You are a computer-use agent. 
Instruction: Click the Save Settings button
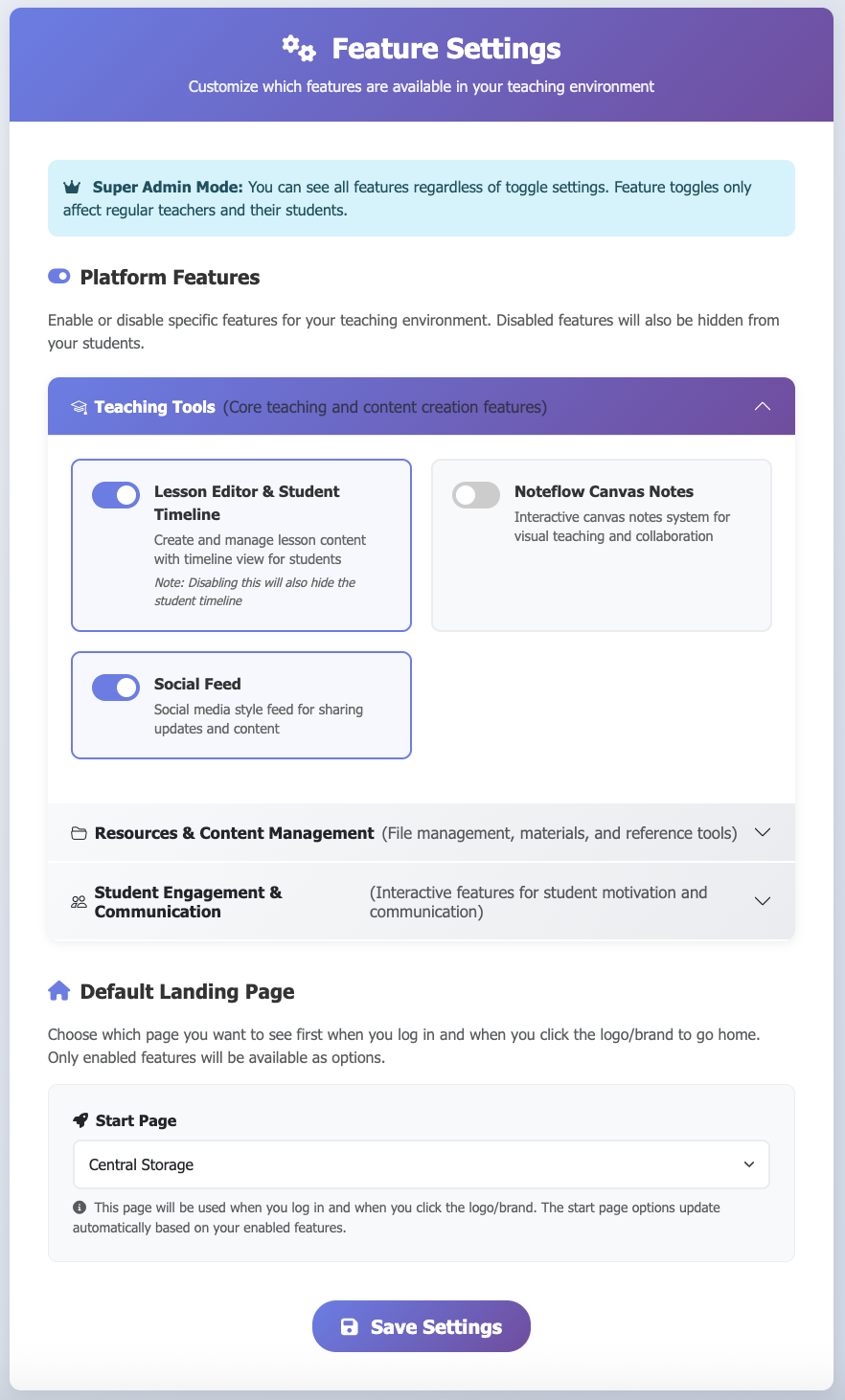(422, 1326)
